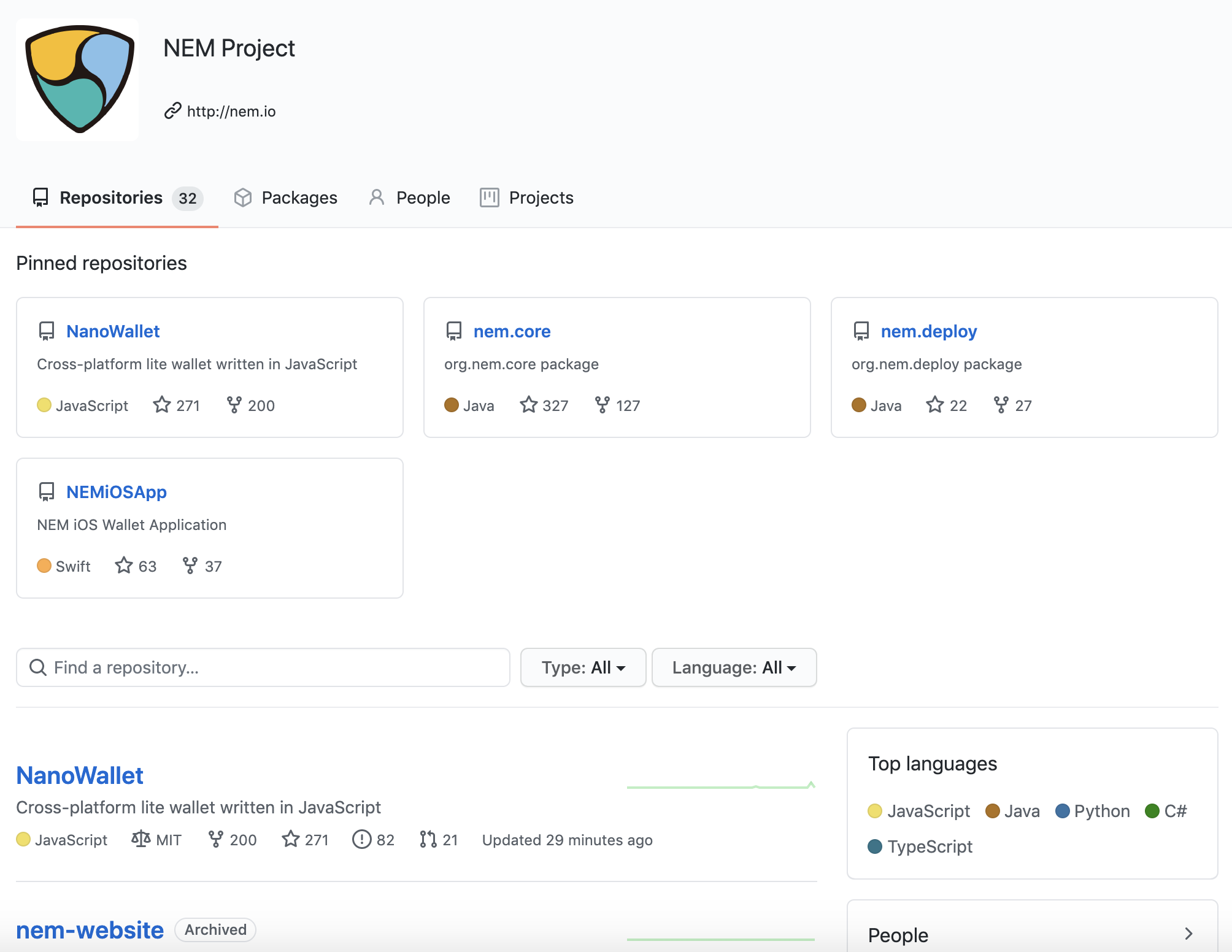Open the Type: All dropdown
The image size is (1232, 952).
click(583, 667)
